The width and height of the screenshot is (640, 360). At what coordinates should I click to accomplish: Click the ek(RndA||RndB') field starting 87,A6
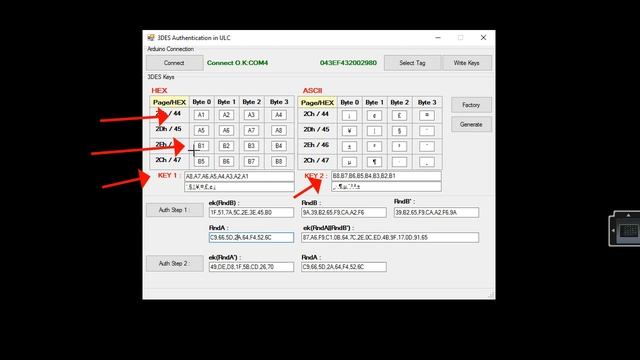coord(390,237)
